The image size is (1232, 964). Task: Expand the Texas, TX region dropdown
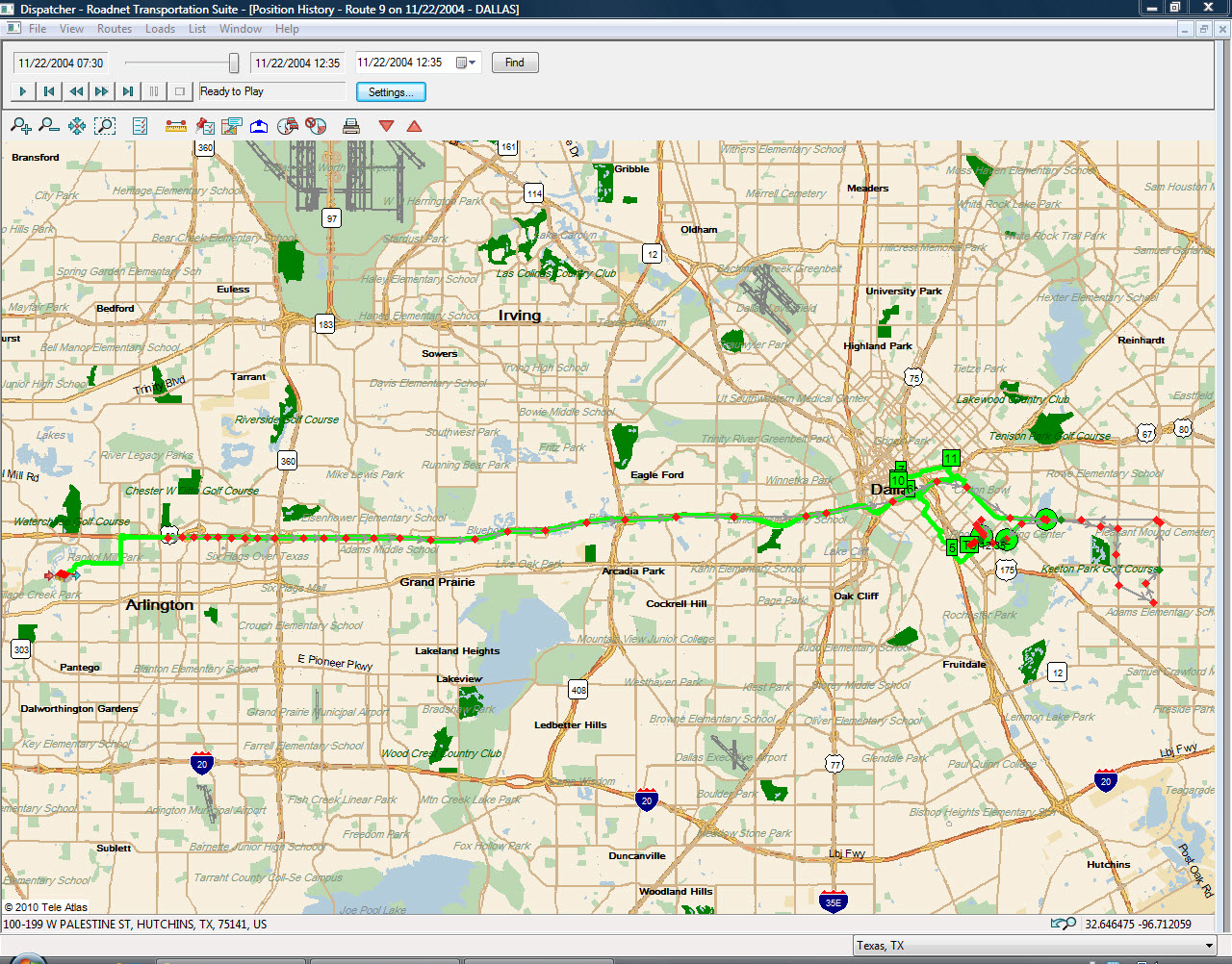click(x=1209, y=946)
